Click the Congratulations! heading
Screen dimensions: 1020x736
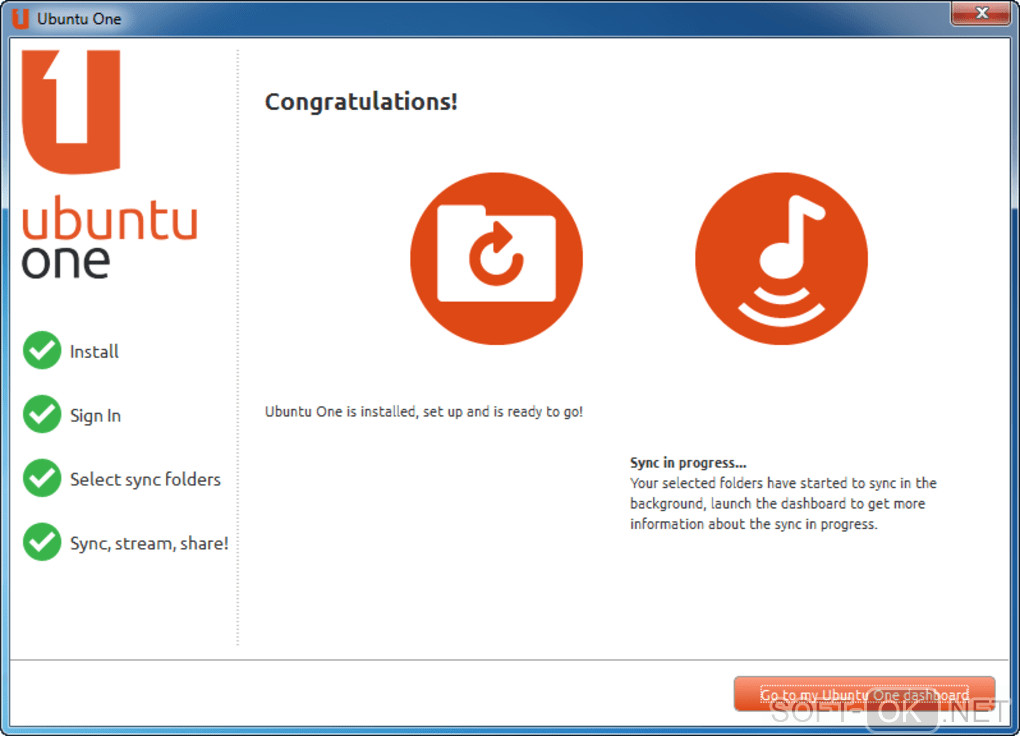click(x=361, y=102)
